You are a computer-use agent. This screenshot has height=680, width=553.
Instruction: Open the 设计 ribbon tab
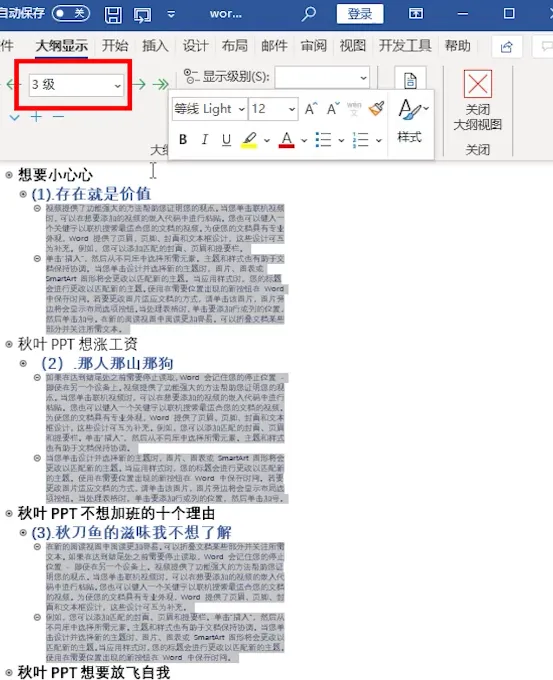pyautogui.click(x=195, y=46)
